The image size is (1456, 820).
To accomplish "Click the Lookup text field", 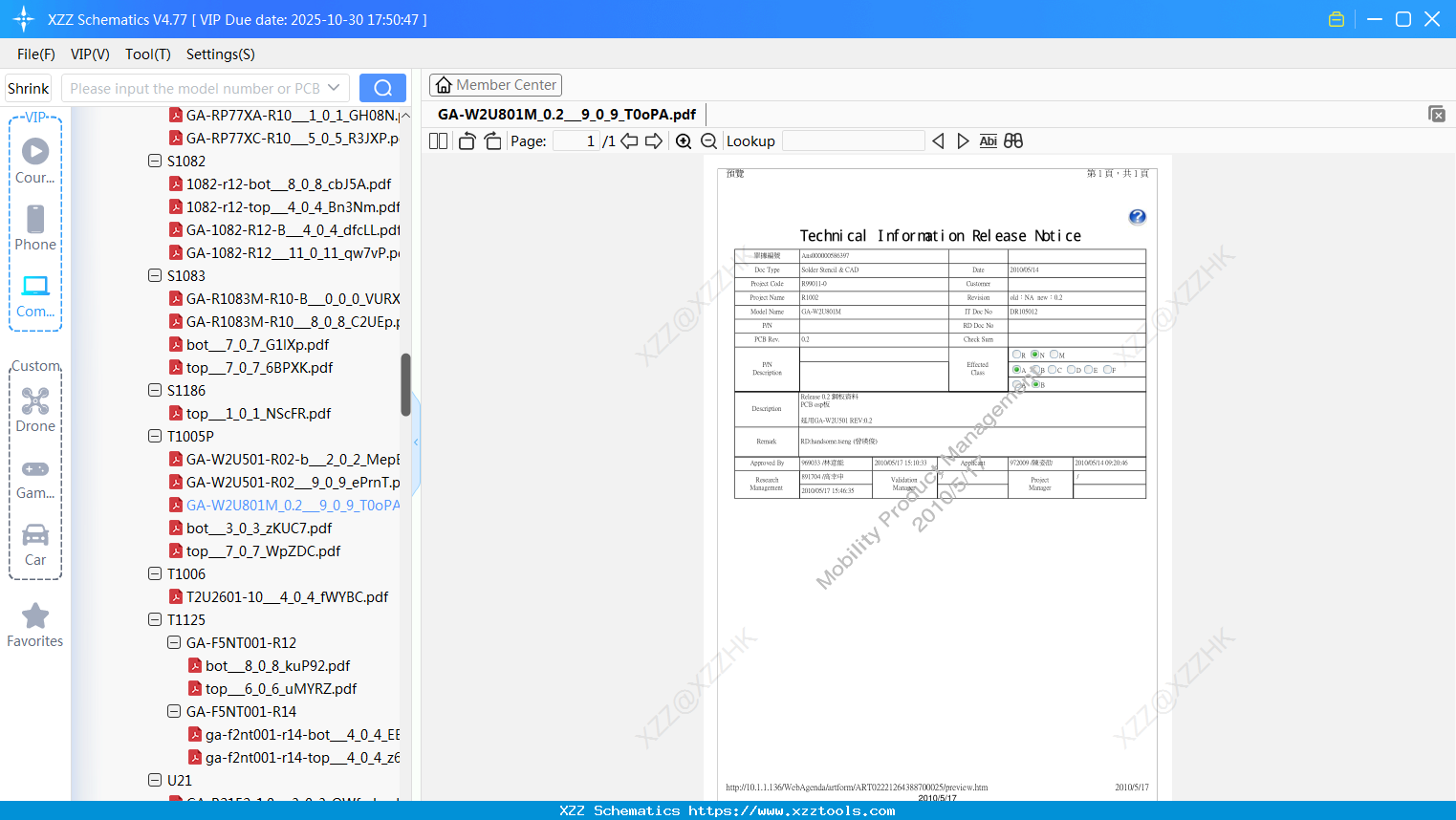I will click(x=853, y=141).
